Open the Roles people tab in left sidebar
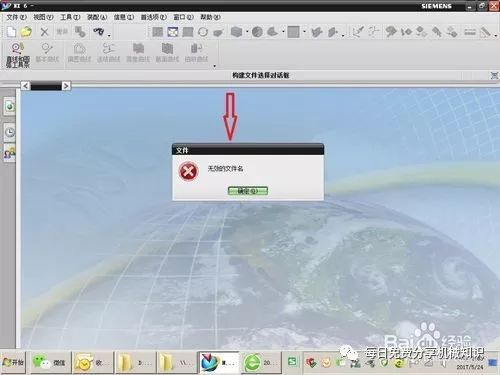The image size is (500, 375). pyautogui.click(x=10, y=153)
